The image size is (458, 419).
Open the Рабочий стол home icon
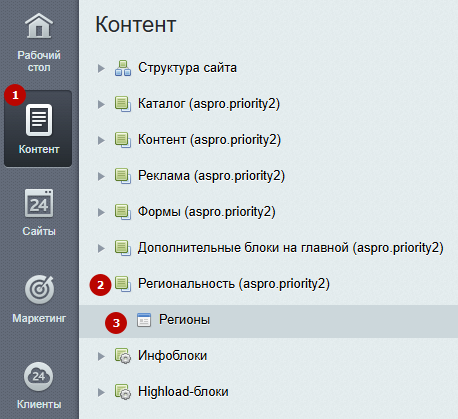[x=39, y=26]
